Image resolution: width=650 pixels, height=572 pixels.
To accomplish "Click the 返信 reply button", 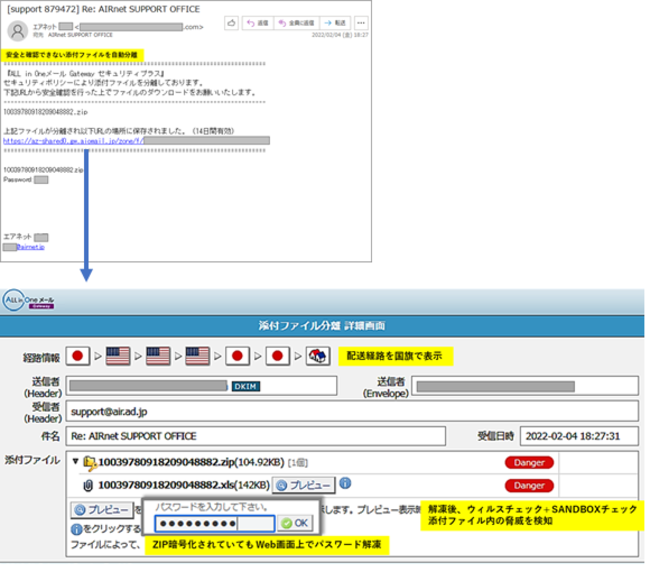I will [258, 23].
